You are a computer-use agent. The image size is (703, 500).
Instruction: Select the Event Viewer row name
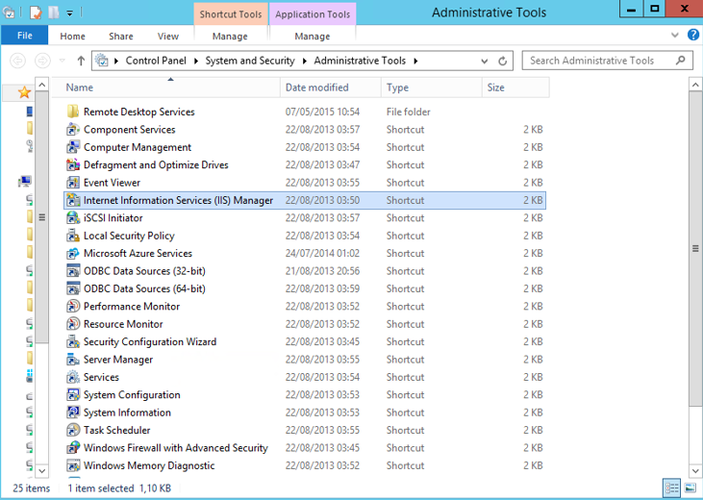(x=112, y=183)
